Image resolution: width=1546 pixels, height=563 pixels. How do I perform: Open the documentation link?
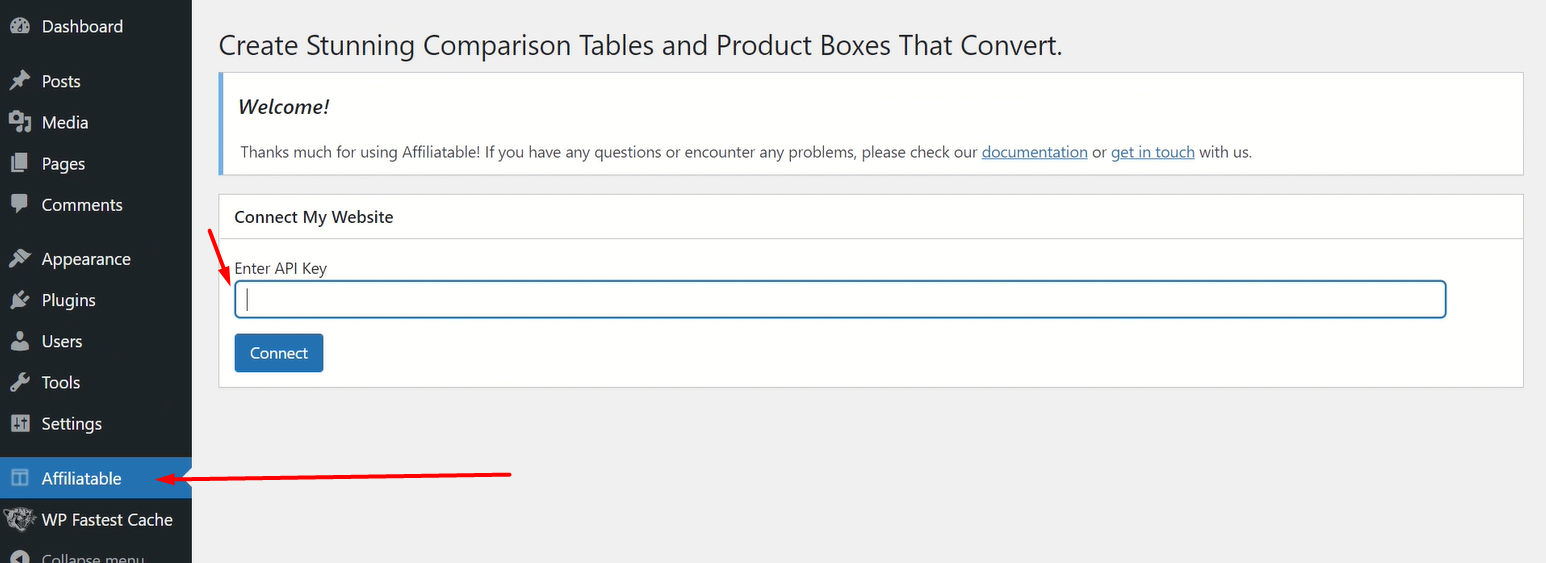coord(1034,152)
